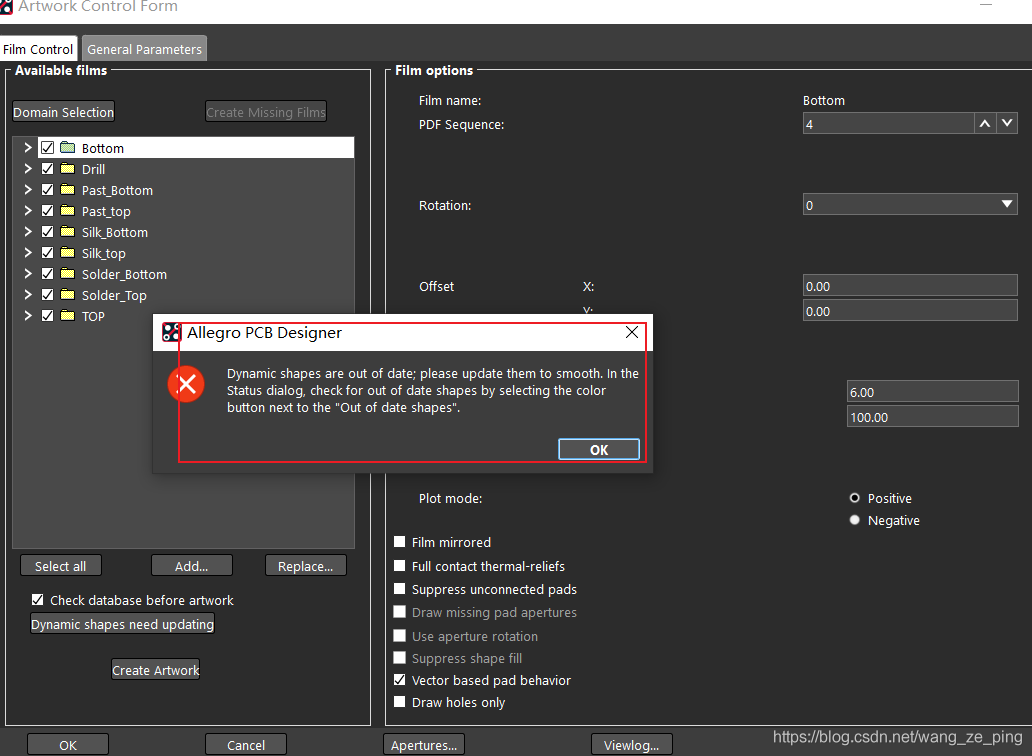
Task: Enable the Film mirrored option
Action: pos(400,542)
